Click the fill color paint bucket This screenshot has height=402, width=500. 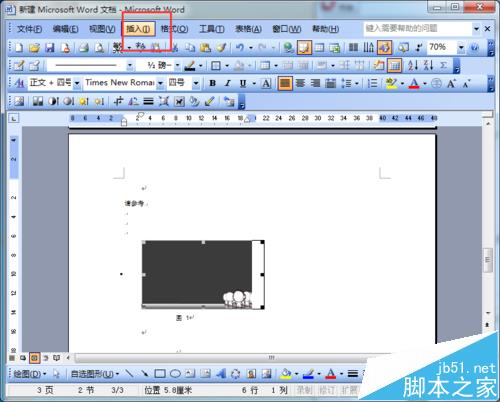coord(286,374)
